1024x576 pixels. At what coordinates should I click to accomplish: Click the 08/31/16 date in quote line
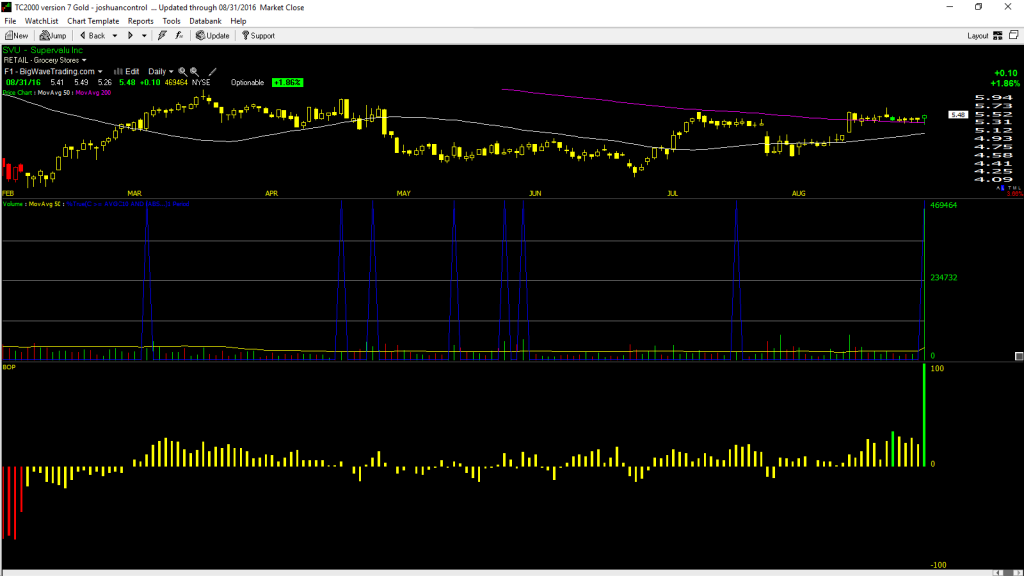pyautogui.click(x=24, y=83)
